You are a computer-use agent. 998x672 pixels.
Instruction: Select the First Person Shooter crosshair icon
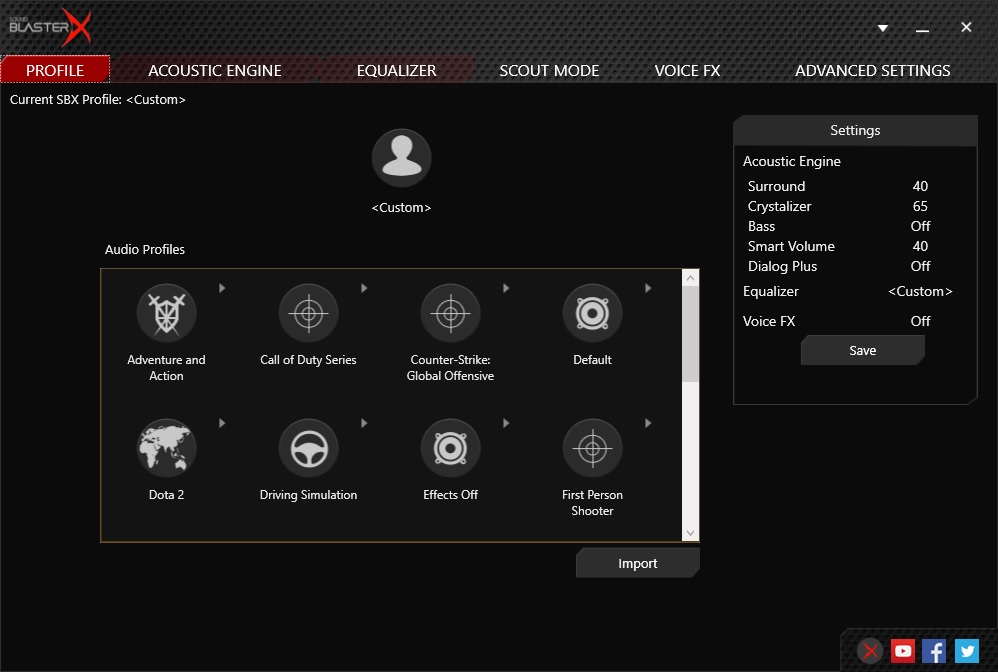point(593,448)
